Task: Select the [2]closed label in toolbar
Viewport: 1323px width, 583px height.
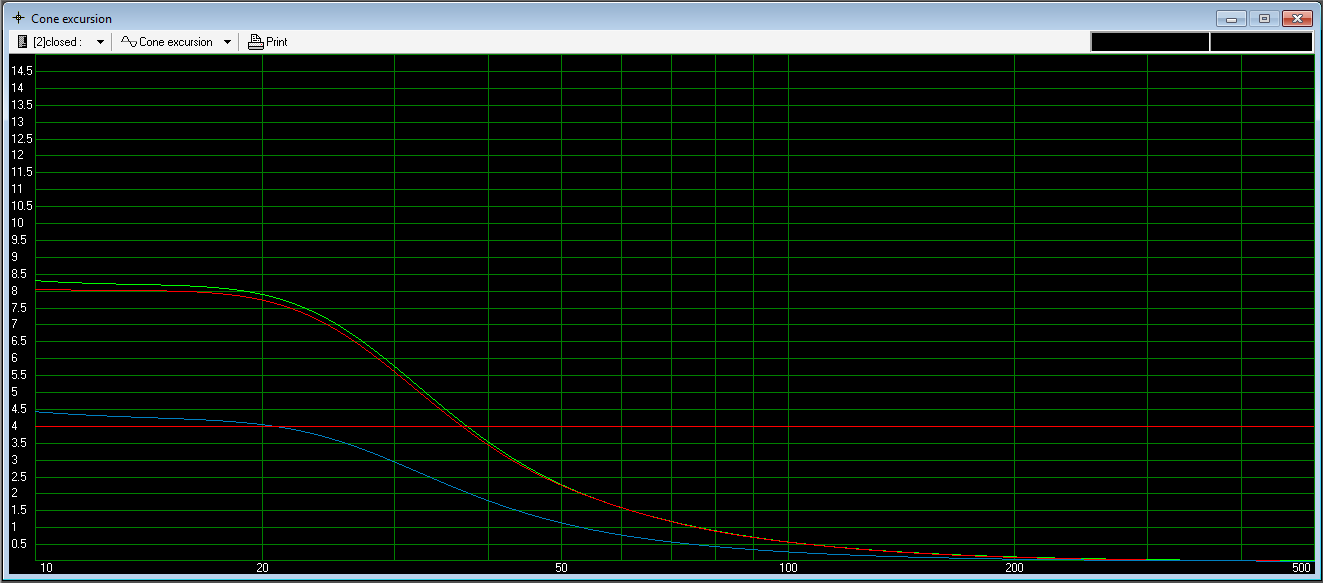Action: pos(57,42)
